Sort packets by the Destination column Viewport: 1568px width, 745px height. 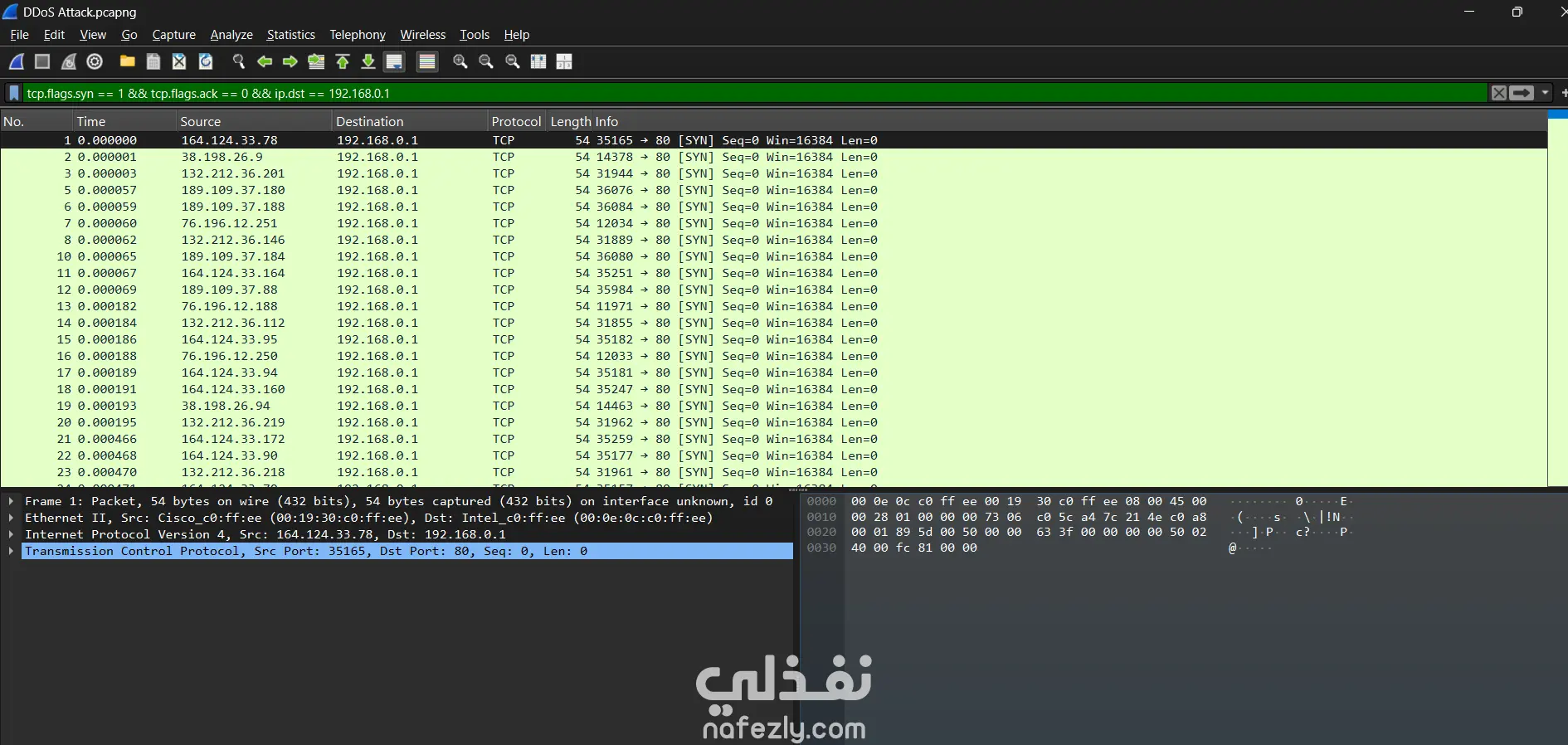[x=411, y=121]
